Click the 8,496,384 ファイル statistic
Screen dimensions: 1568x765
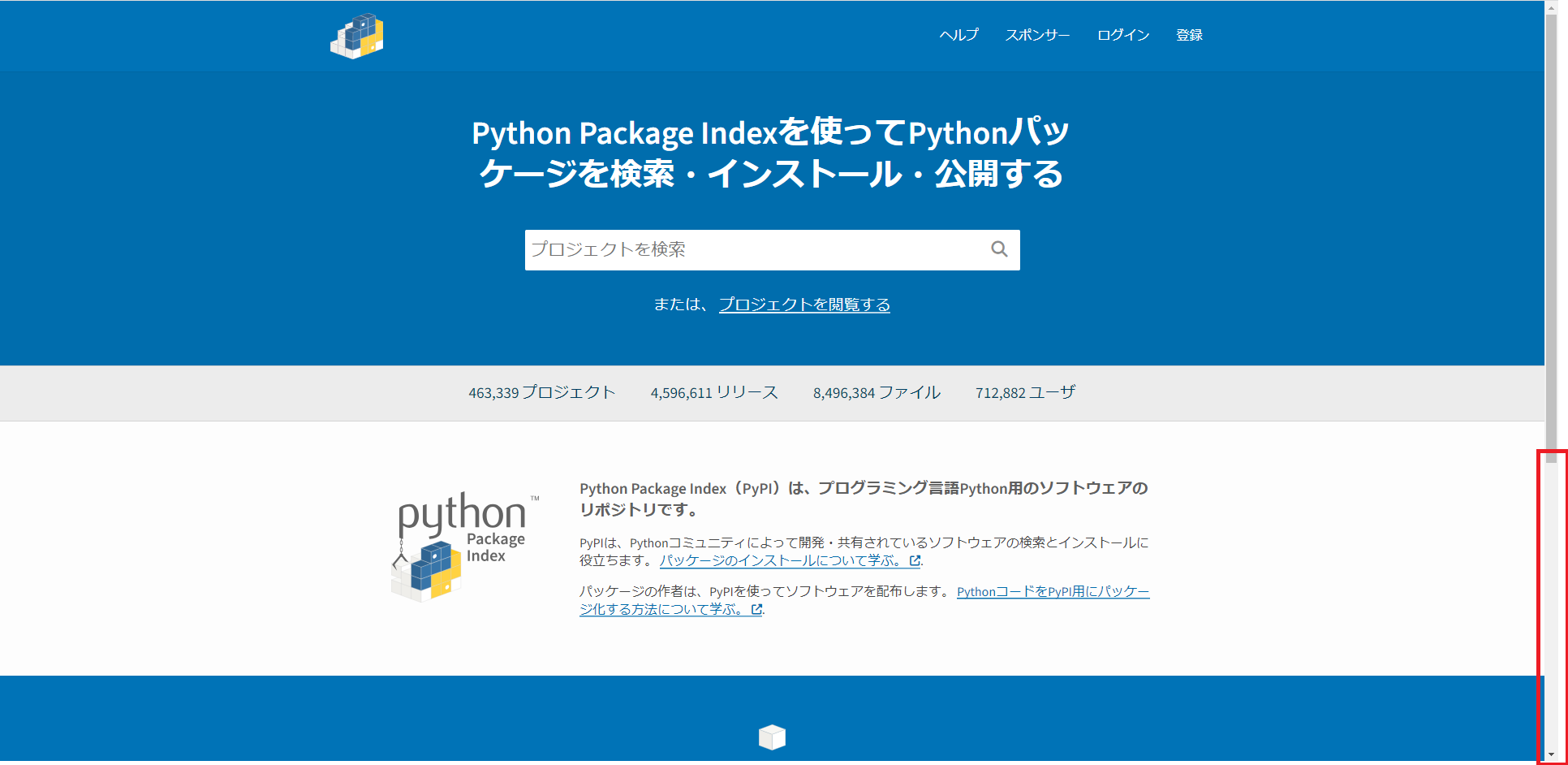[877, 392]
